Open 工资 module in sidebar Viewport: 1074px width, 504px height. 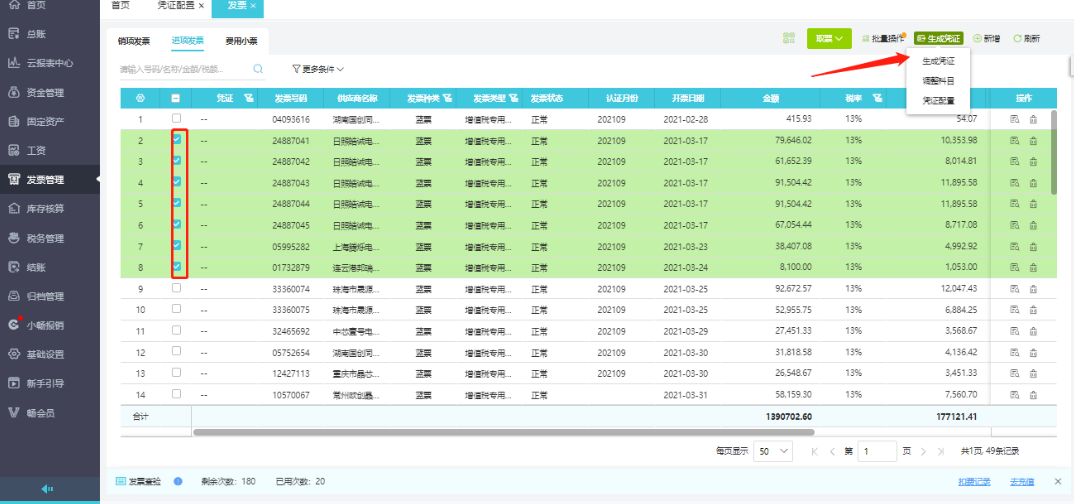click(38, 151)
